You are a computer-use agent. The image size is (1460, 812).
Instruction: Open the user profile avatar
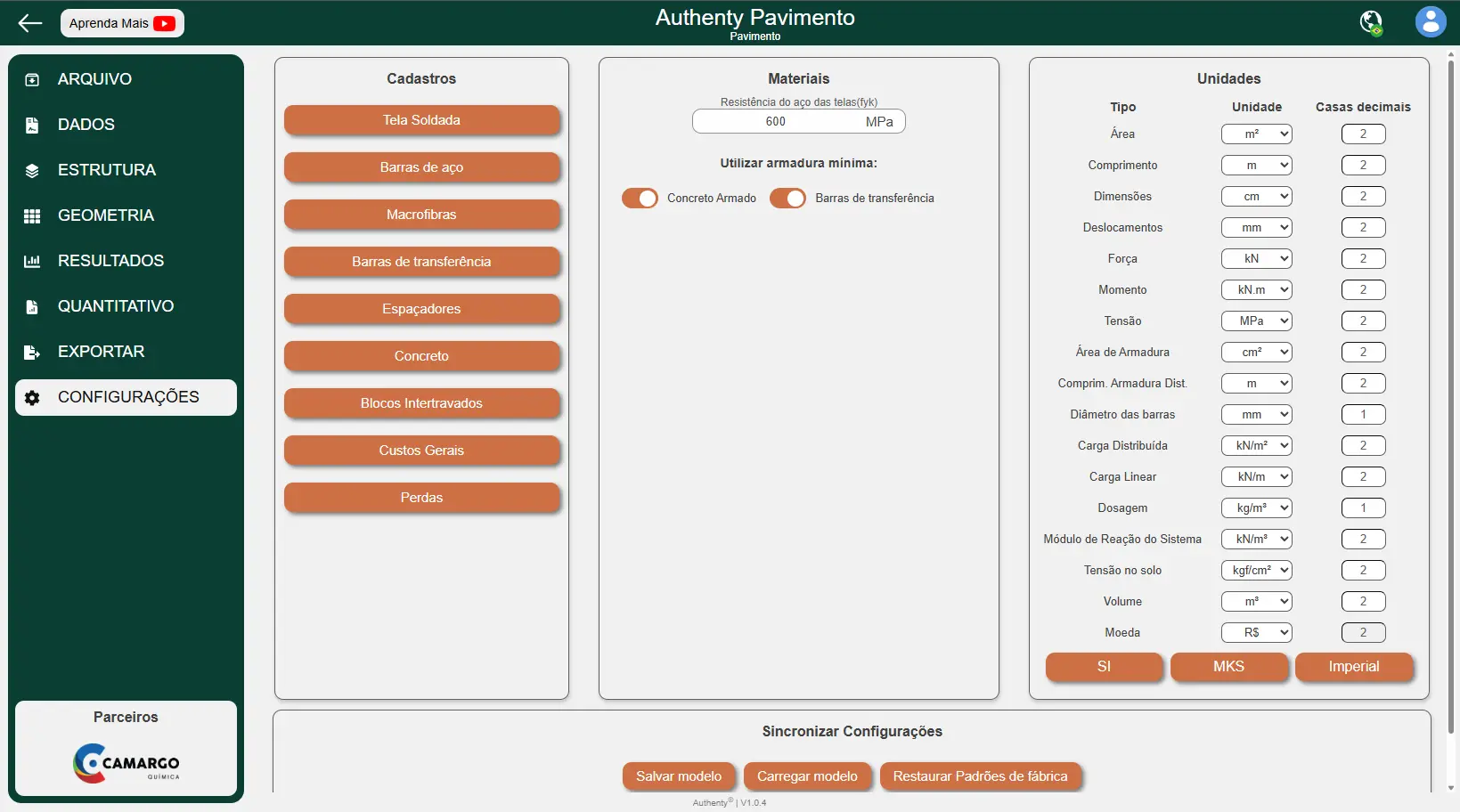pyautogui.click(x=1431, y=22)
